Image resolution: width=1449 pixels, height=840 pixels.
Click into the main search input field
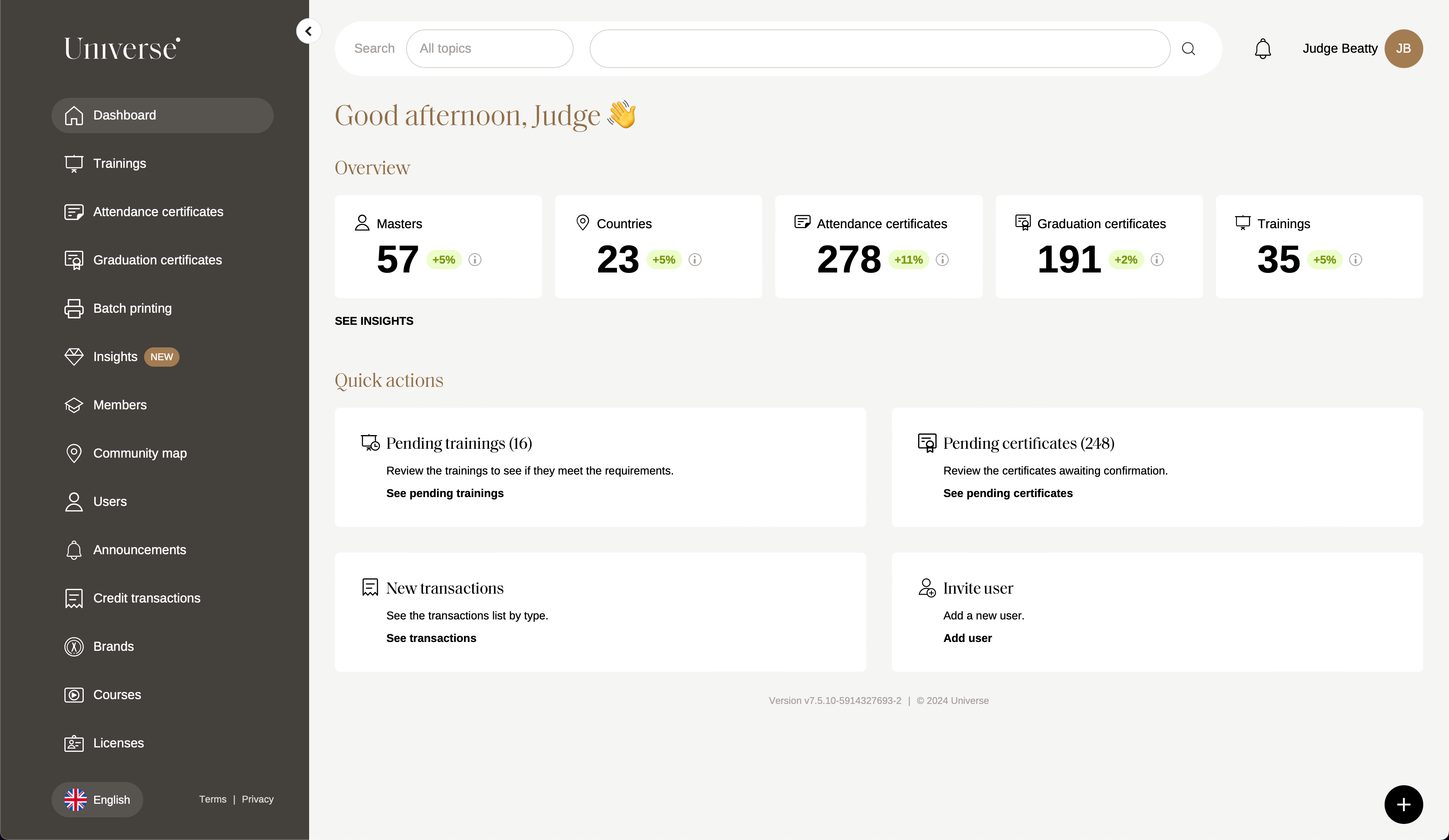880,49
